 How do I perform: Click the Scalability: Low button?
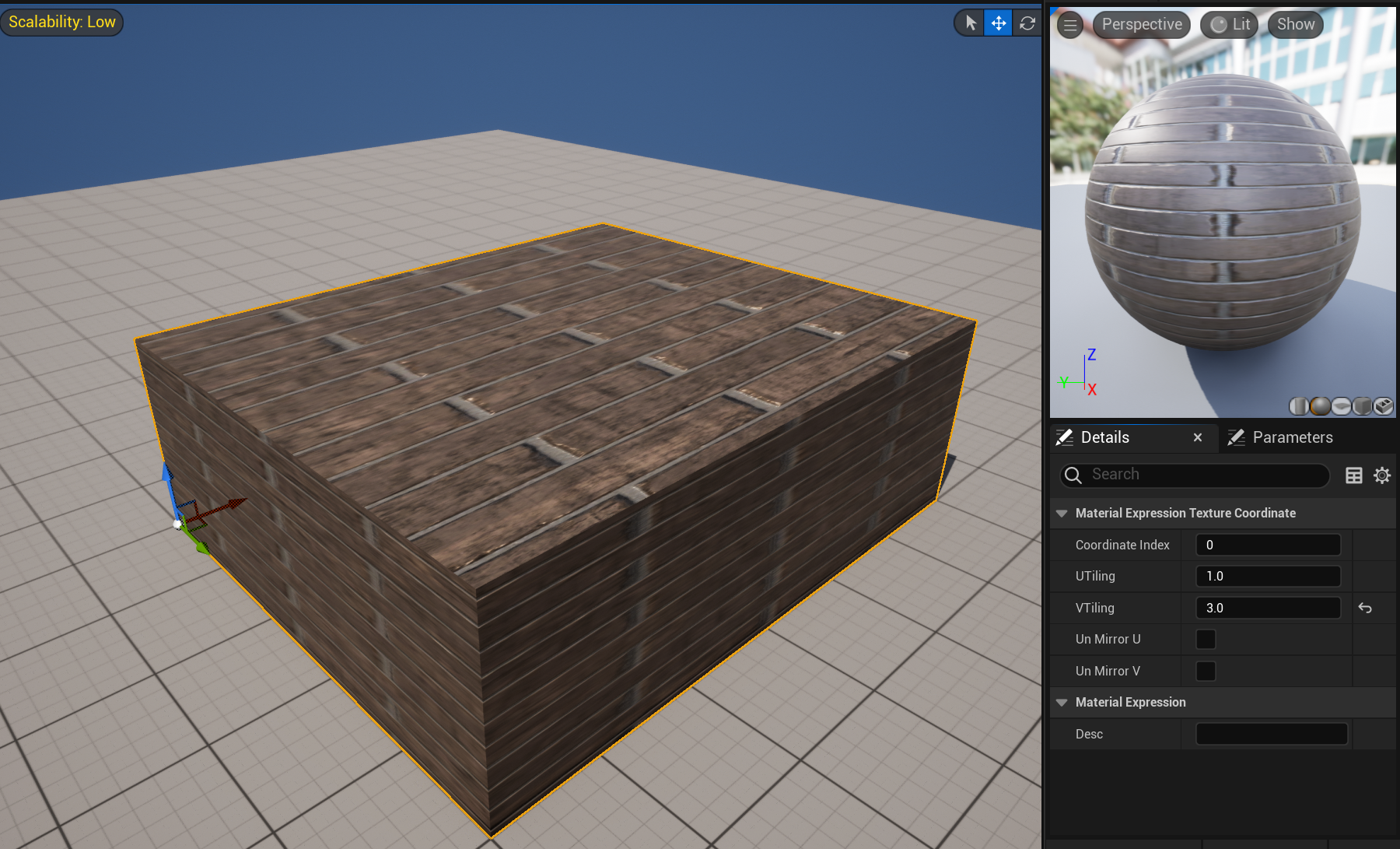click(62, 22)
